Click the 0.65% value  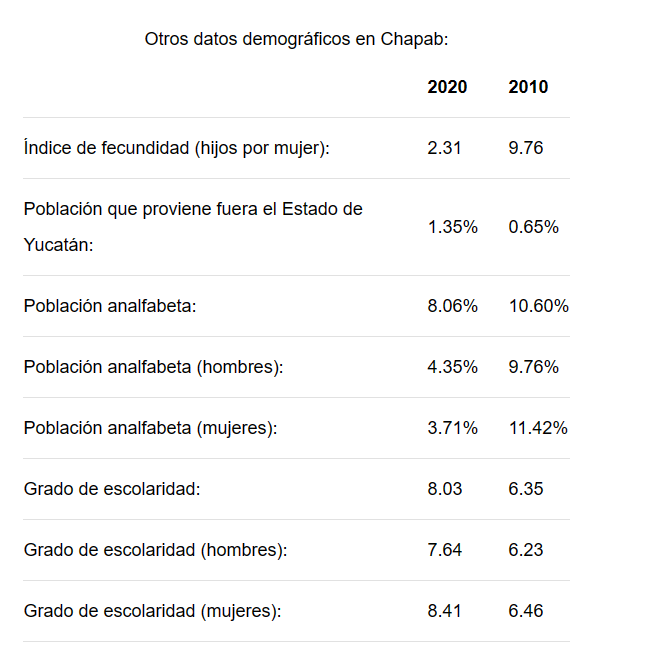click(533, 227)
